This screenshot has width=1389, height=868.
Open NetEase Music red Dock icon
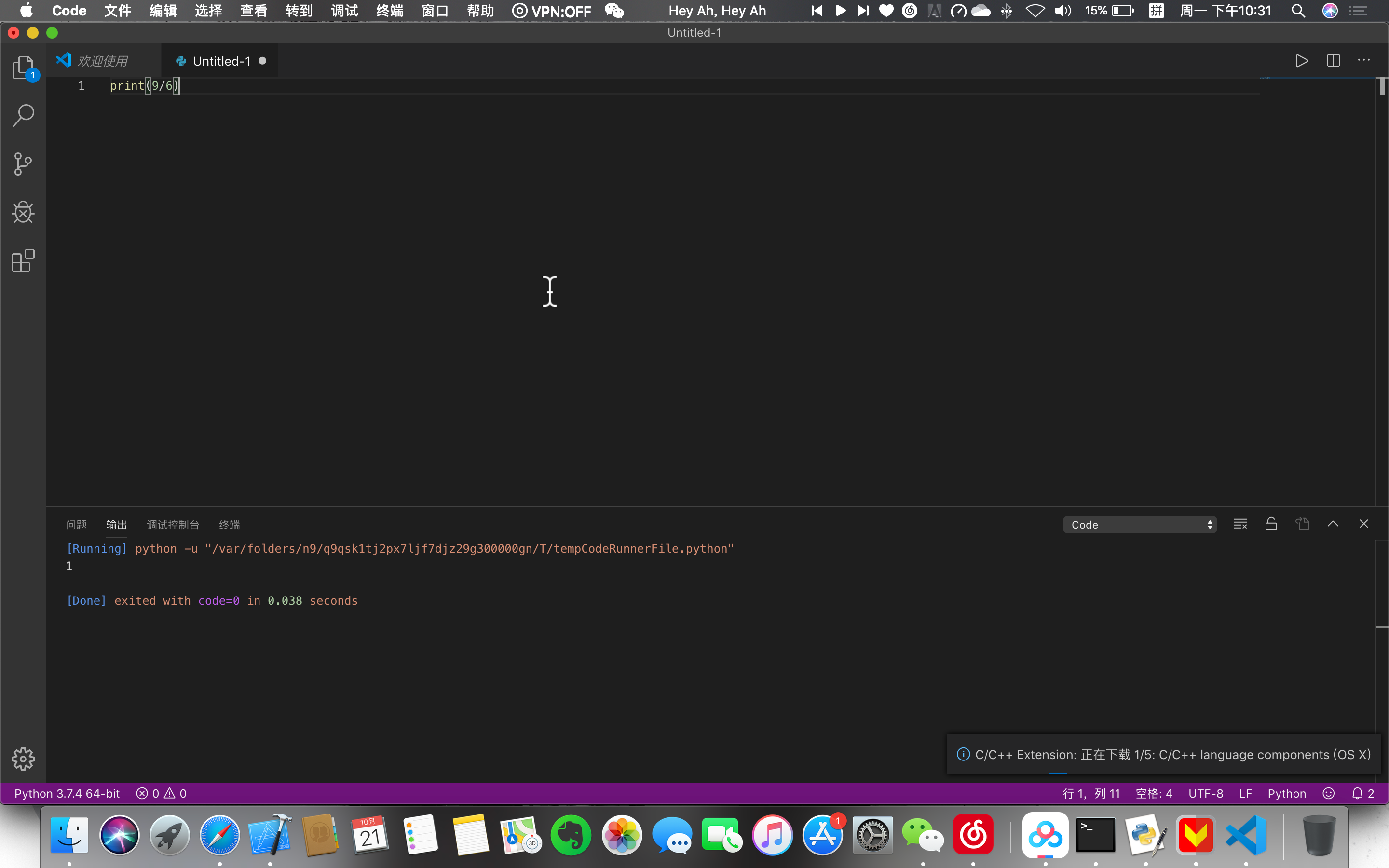point(973,835)
